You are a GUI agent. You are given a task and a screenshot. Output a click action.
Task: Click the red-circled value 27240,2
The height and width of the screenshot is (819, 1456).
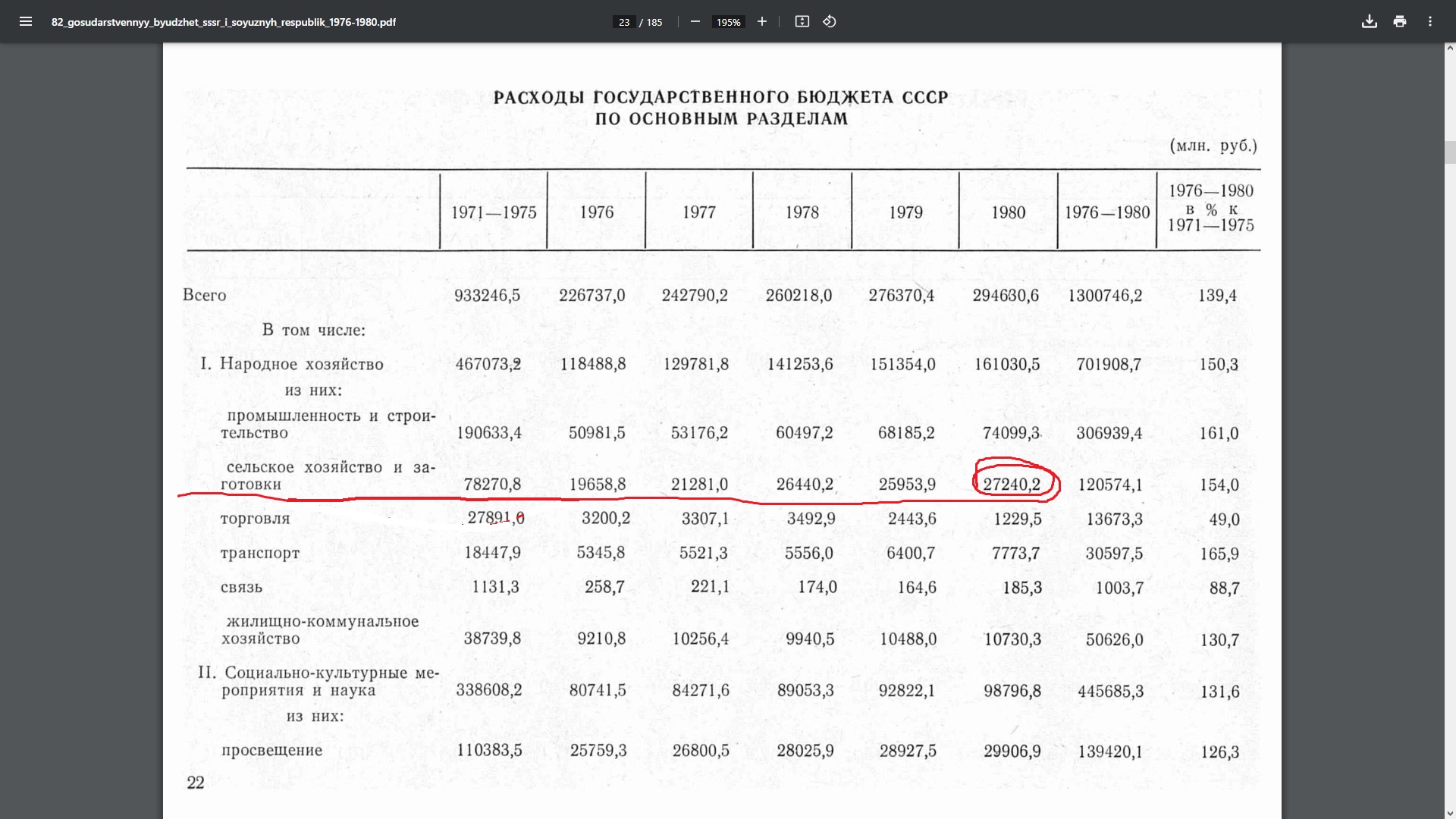click(1012, 485)
